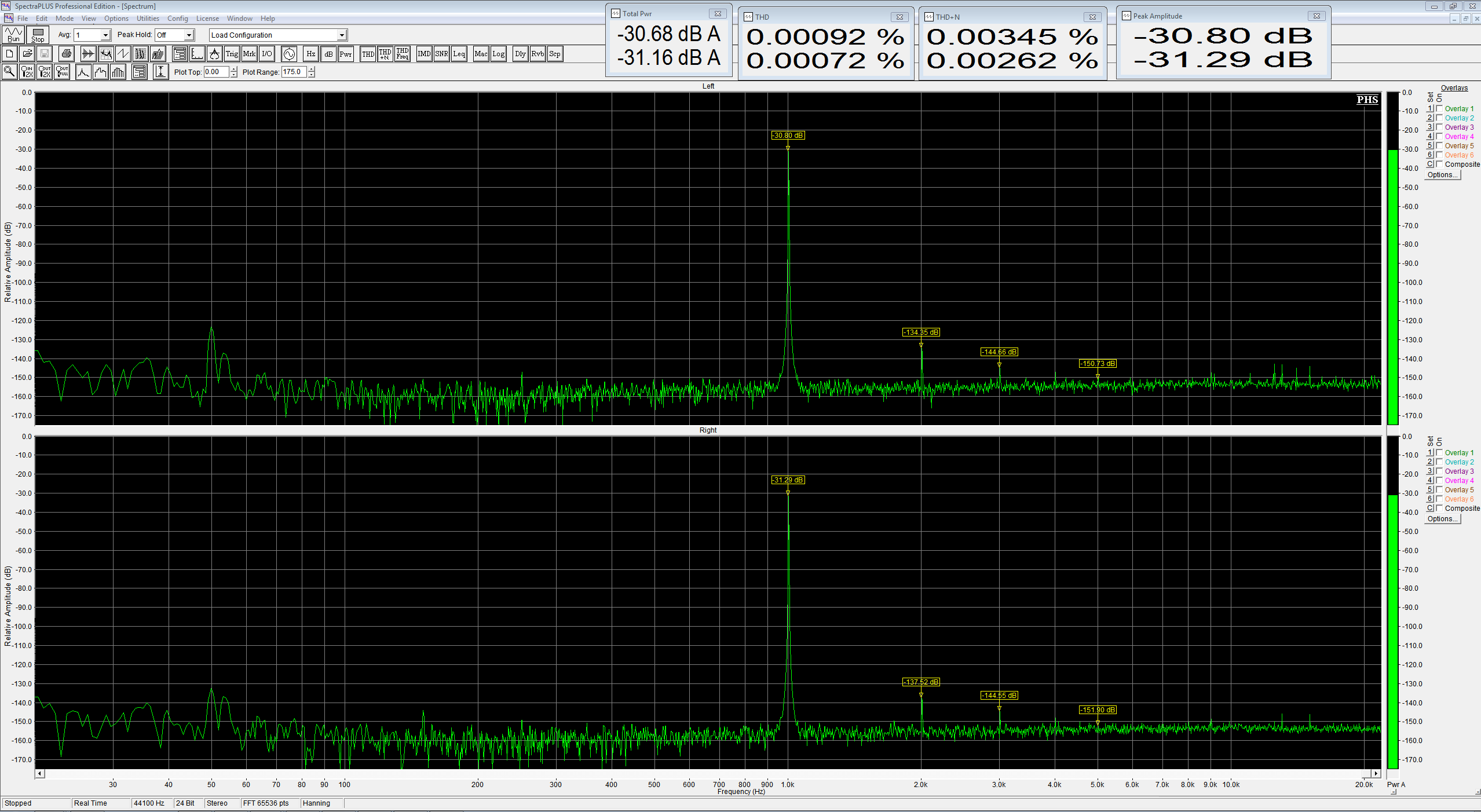Viewport: 1481px width, 812px height.
Task: Click the Plot Range input field
Action: 294,72
